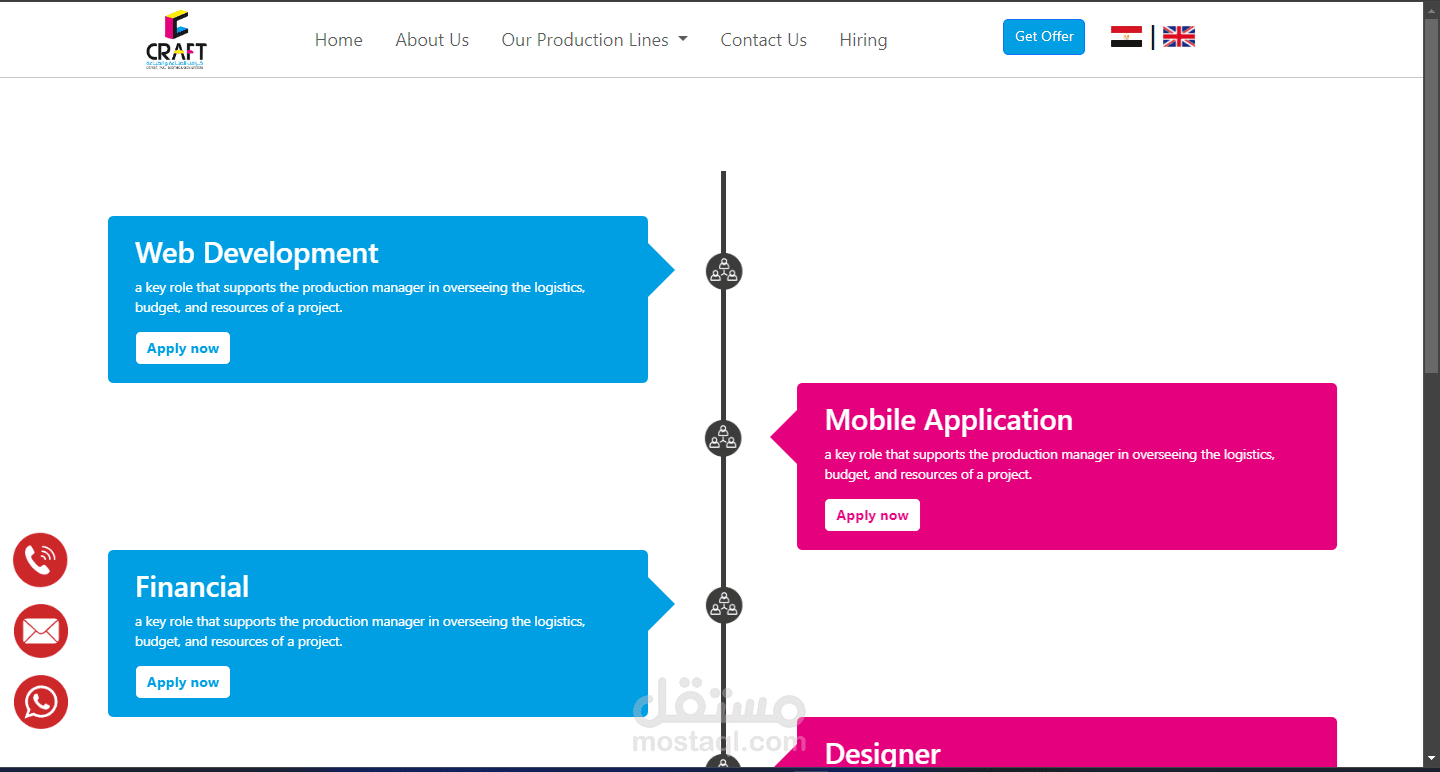Click the Get Offer button
The image size is (1440, 772).
pos(1044,36)
